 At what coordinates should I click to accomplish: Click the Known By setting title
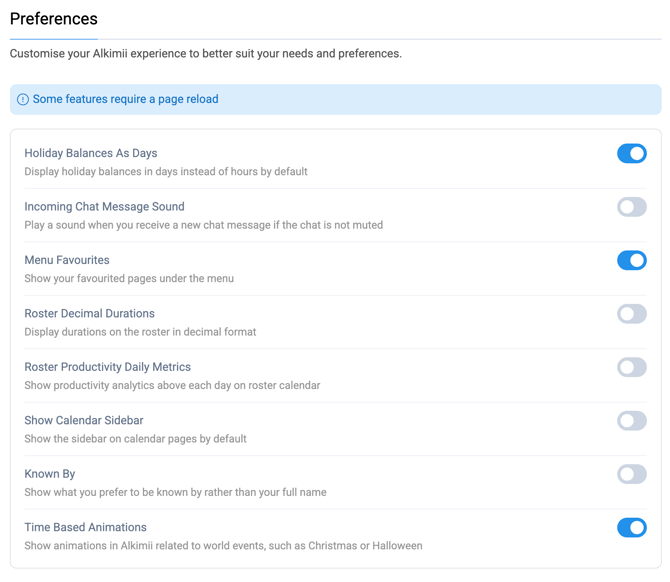(x=50, y=474)
